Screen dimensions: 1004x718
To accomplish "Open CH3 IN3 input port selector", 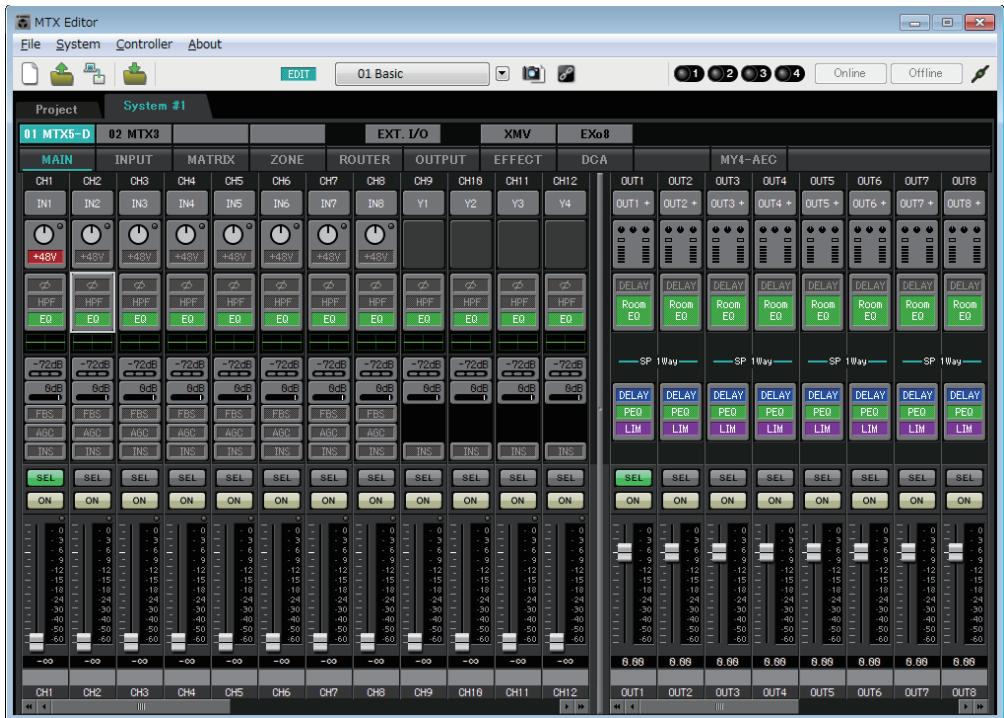I will (140, 204).
